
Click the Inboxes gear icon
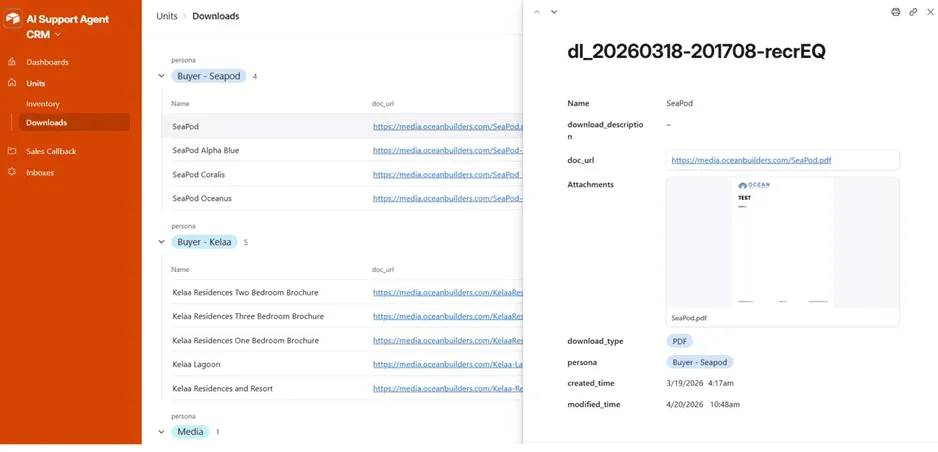tap(12, 172)
